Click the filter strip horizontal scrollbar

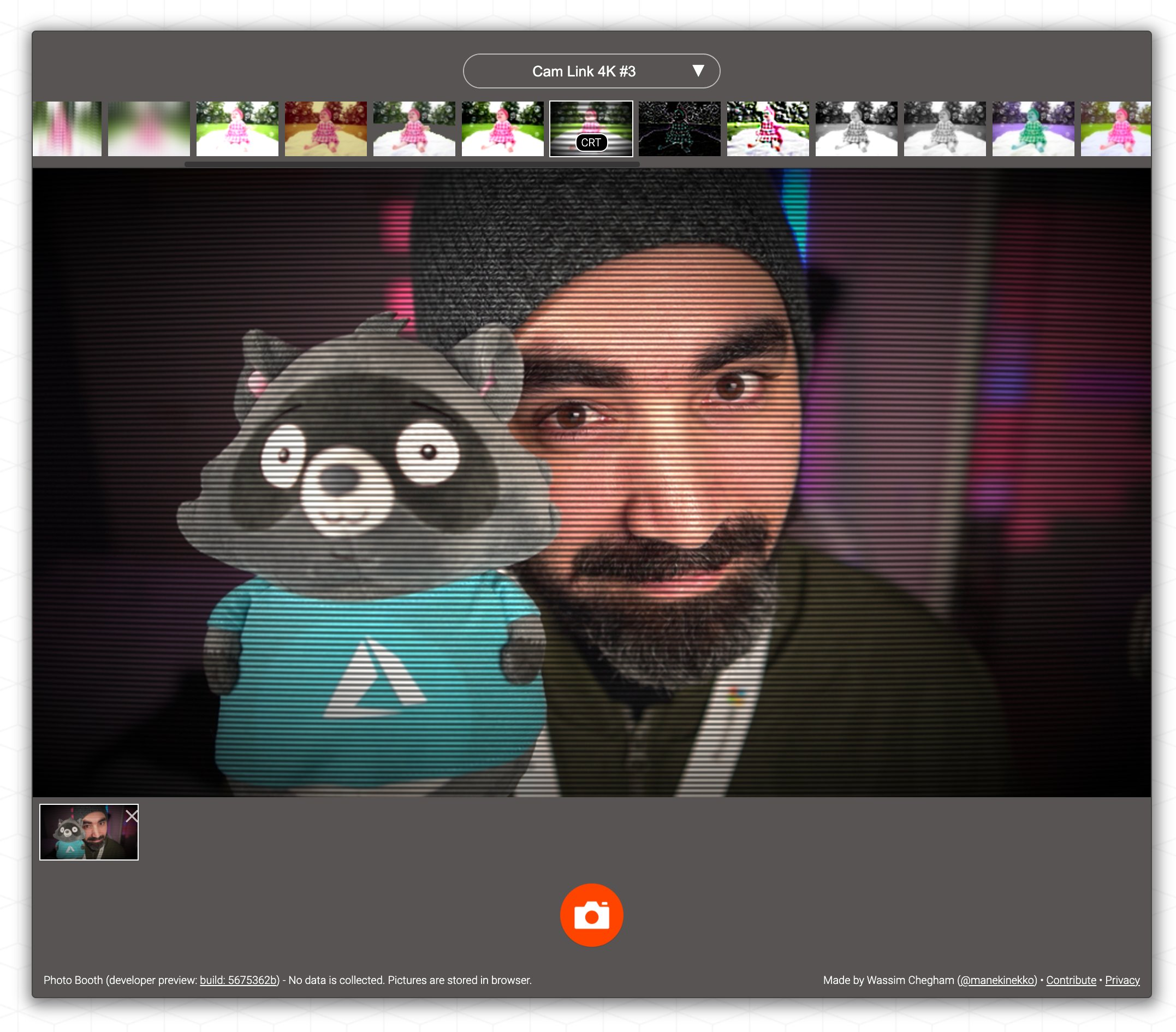tap(411, 164)
